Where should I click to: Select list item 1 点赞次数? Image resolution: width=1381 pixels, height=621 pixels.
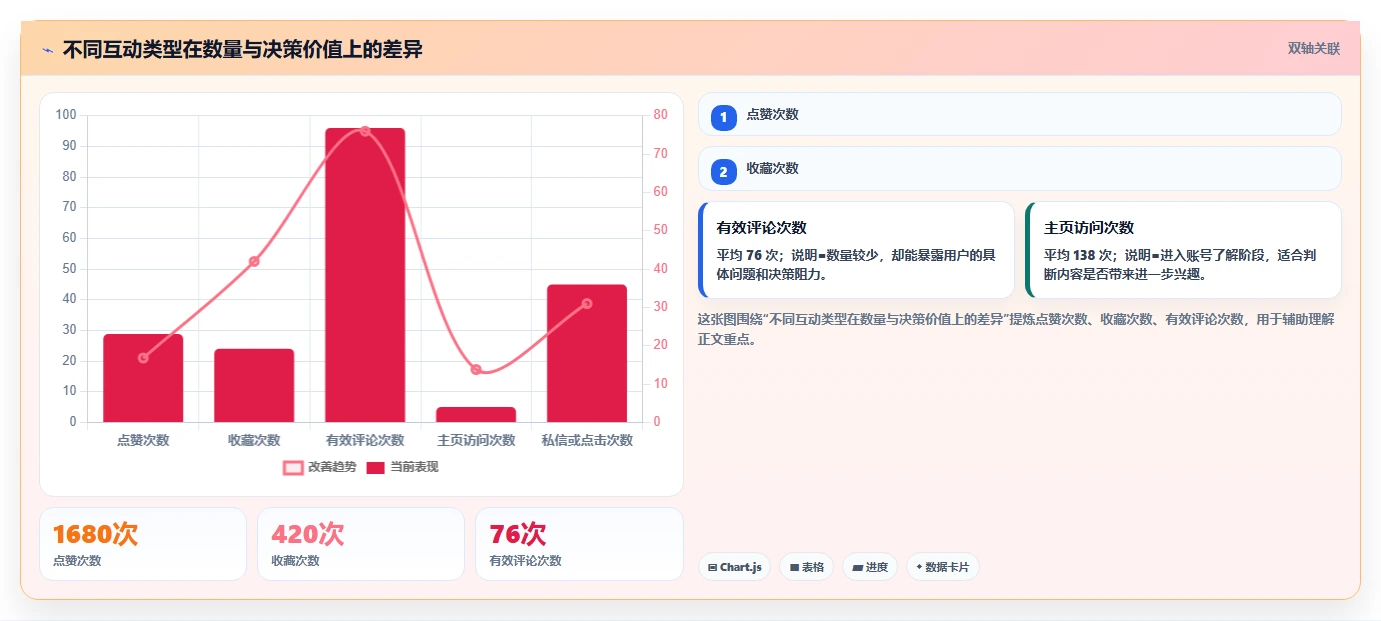click(1019, 114)
